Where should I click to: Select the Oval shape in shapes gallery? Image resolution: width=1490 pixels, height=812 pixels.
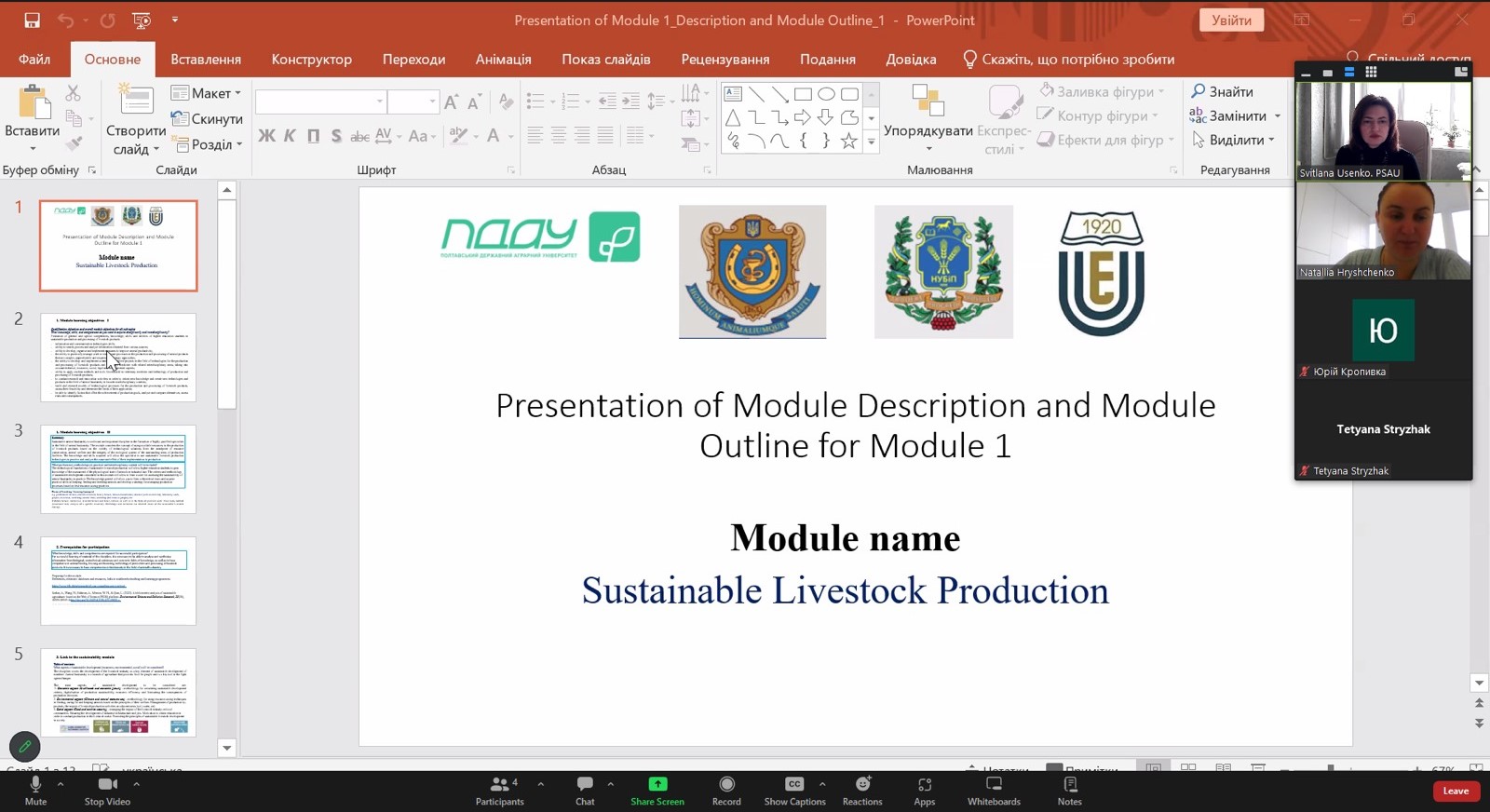[x=826, y=94]
